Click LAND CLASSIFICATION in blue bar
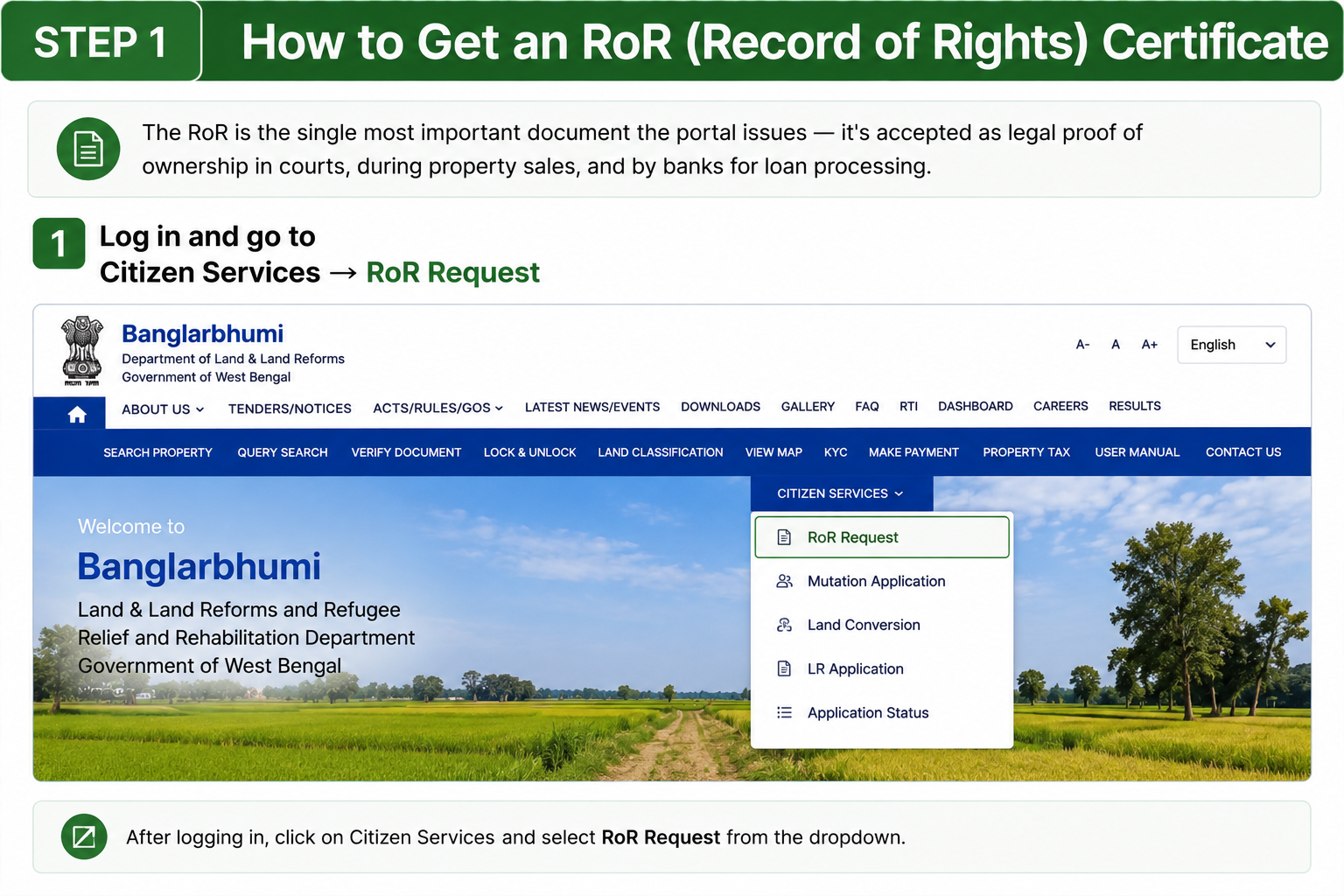Screen dimensions: 1344x896 [661, 452]
